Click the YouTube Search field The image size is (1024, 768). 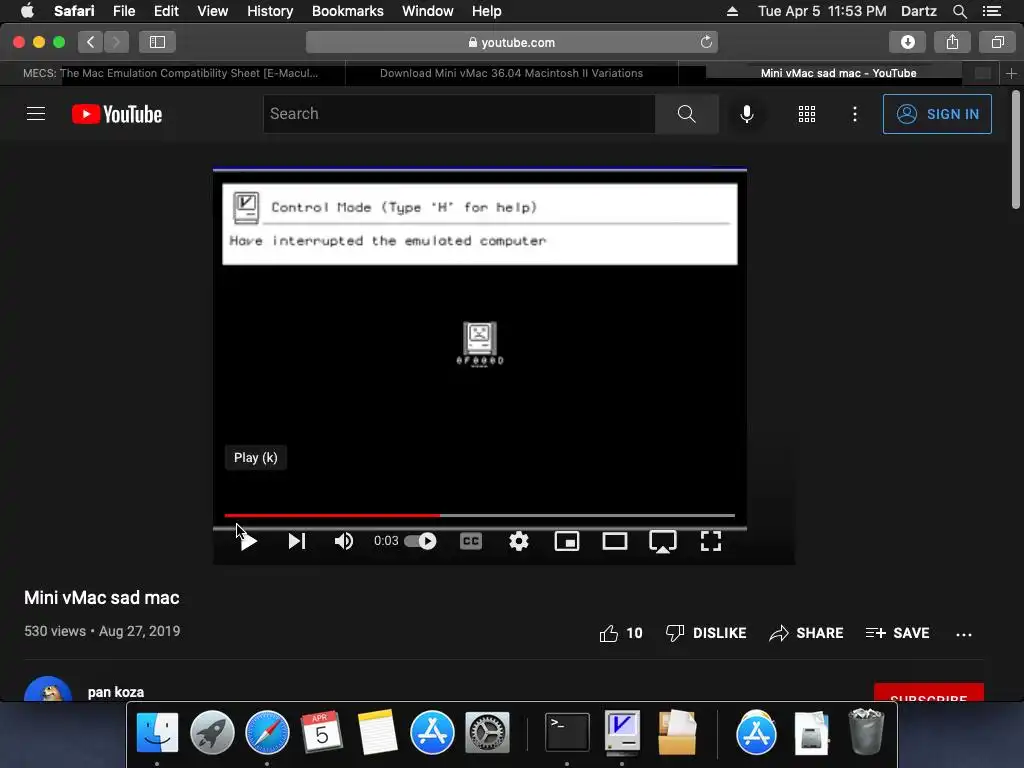point(459,114)
